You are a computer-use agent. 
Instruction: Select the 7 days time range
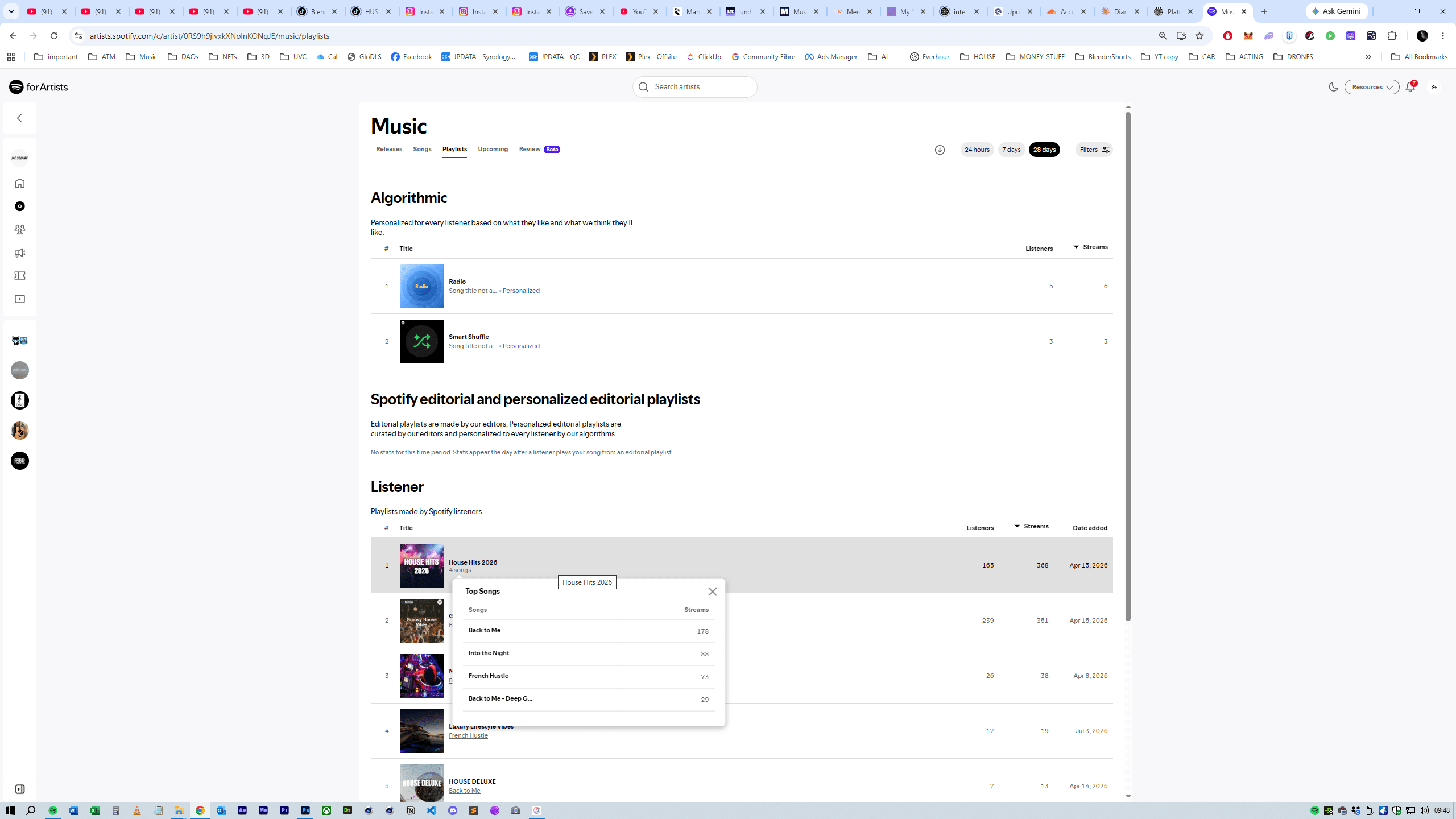(x=1011, y=150)
